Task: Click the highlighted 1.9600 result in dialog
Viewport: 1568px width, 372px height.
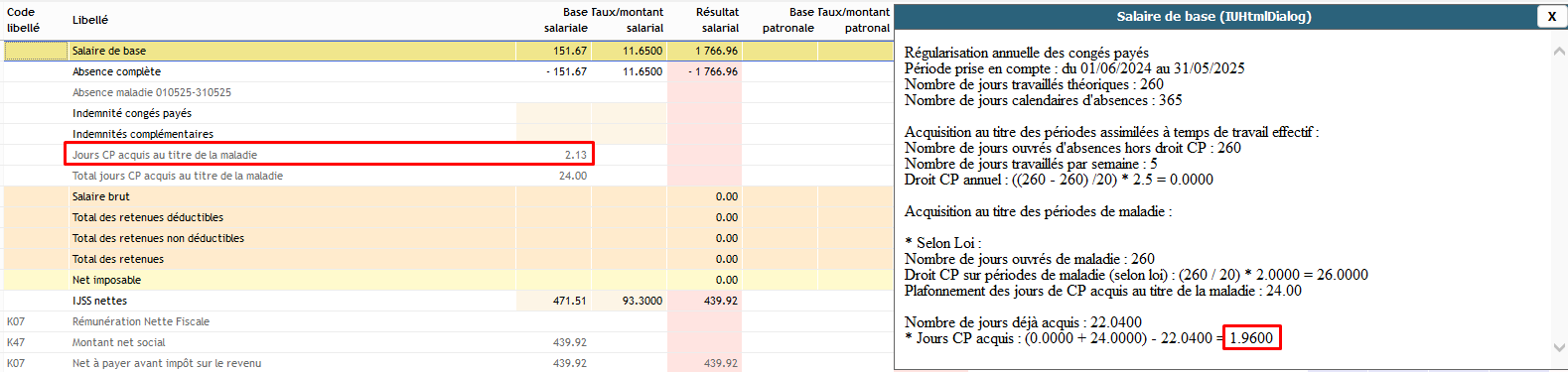Action: tap(1251, 338)
